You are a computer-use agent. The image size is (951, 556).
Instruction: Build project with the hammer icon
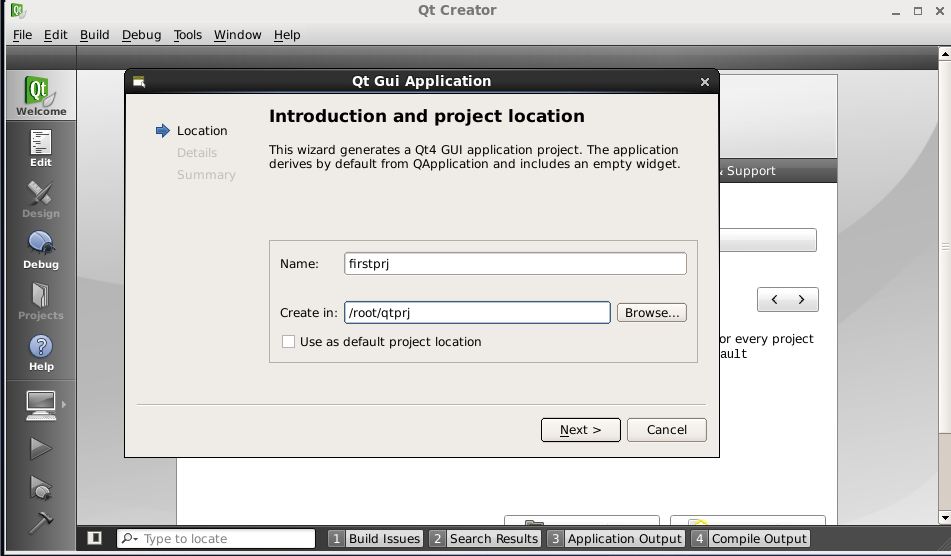[x=41, y=523]
